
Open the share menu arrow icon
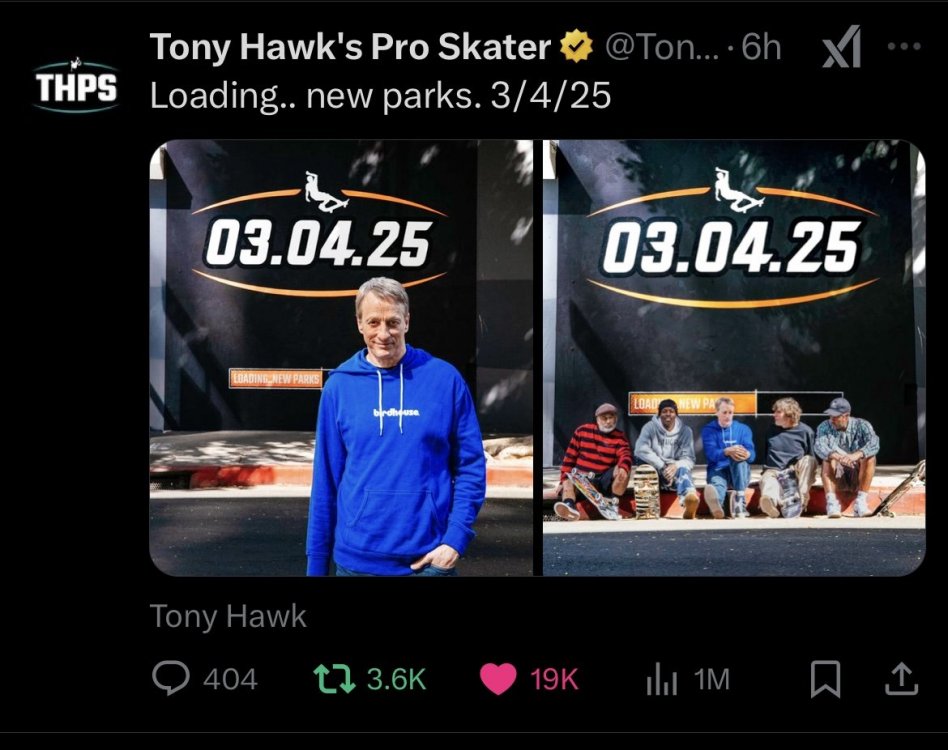pyautogui.click(x=901, y=680)
